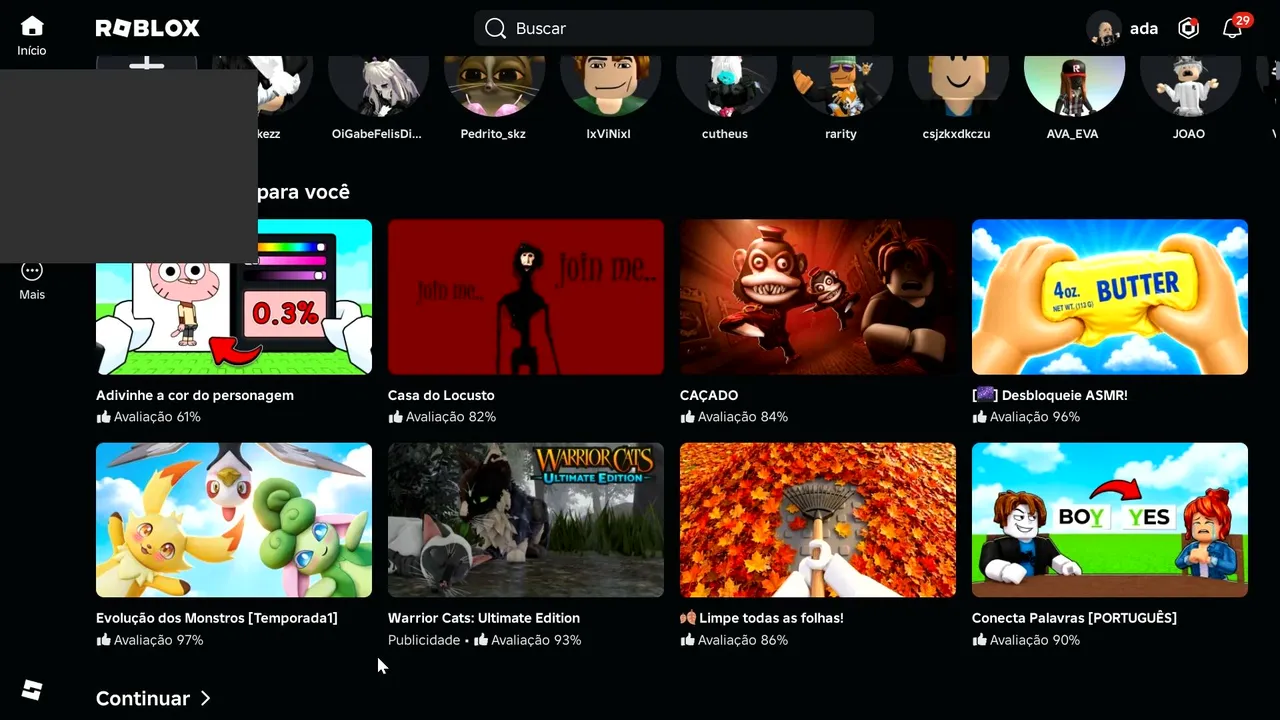Go to the Início home icon
This screenshot has width=1280, height=720.
click(32, 26)
